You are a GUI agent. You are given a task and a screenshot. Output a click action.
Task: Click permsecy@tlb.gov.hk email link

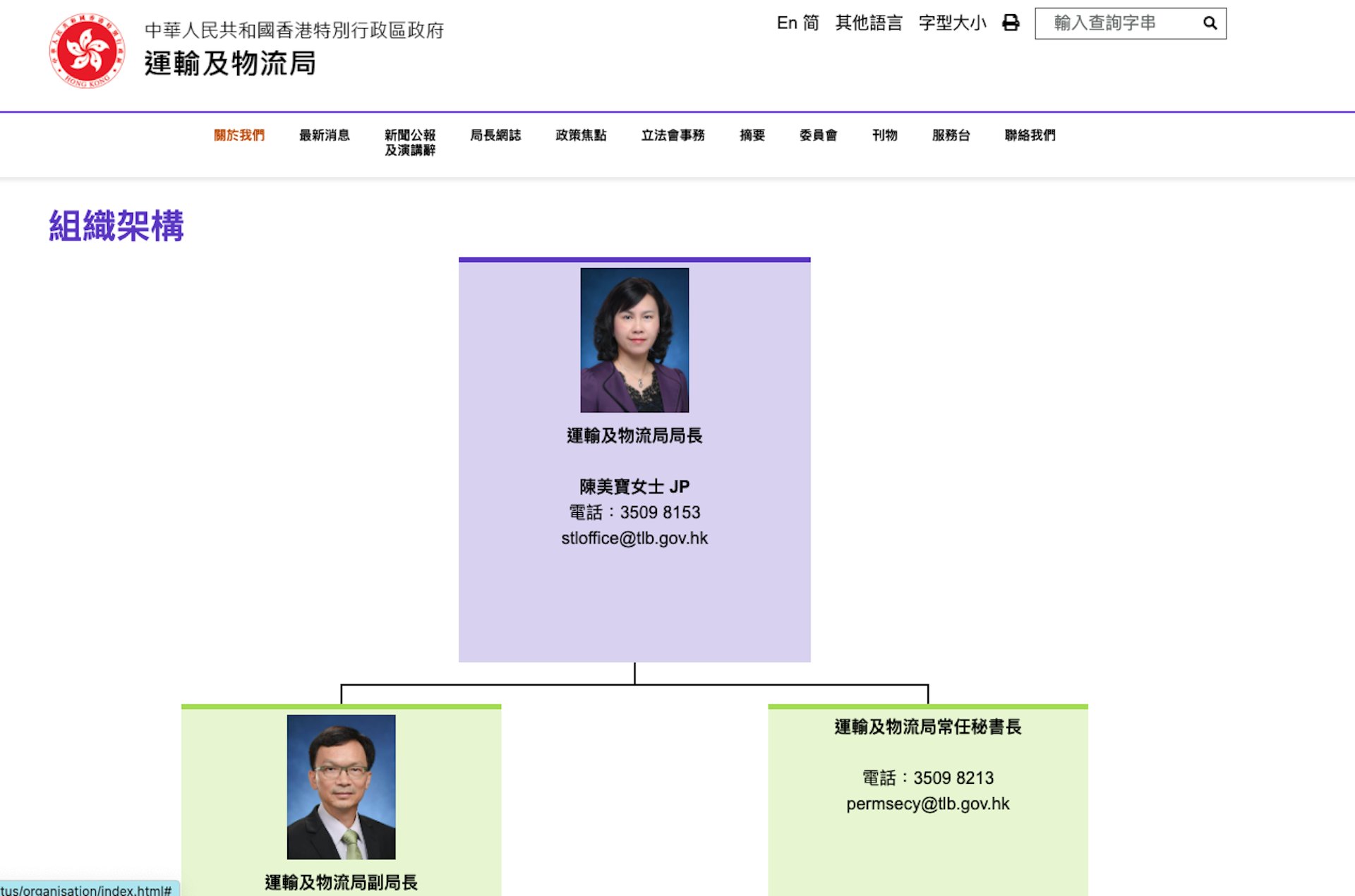927,804
